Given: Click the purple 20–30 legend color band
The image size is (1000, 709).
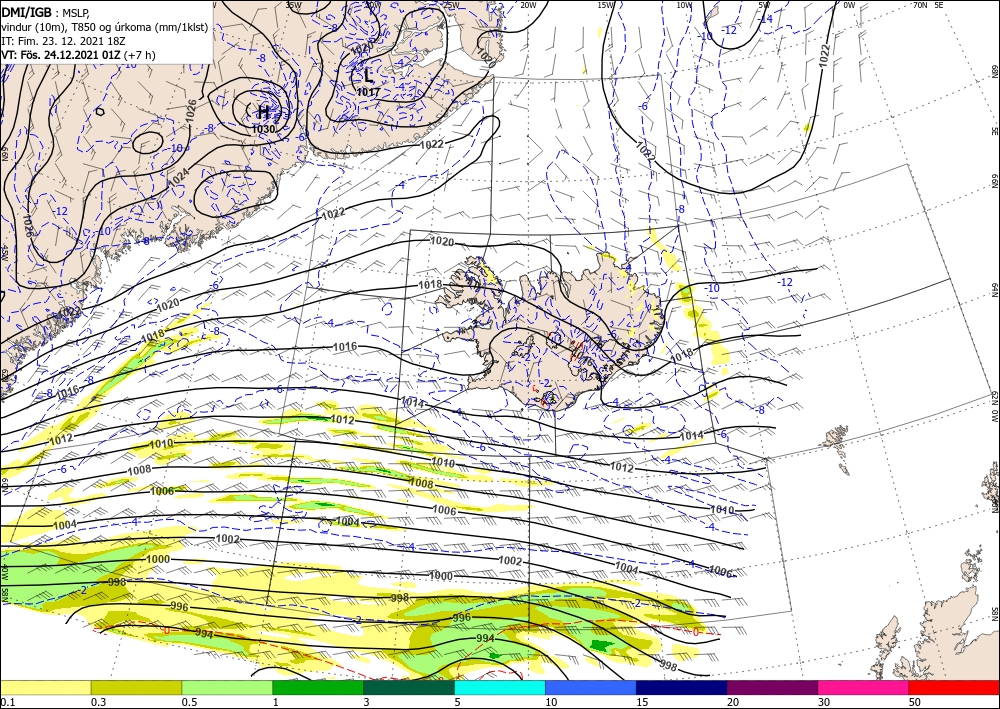Looking at the screenshot, I should click(772, 687).
